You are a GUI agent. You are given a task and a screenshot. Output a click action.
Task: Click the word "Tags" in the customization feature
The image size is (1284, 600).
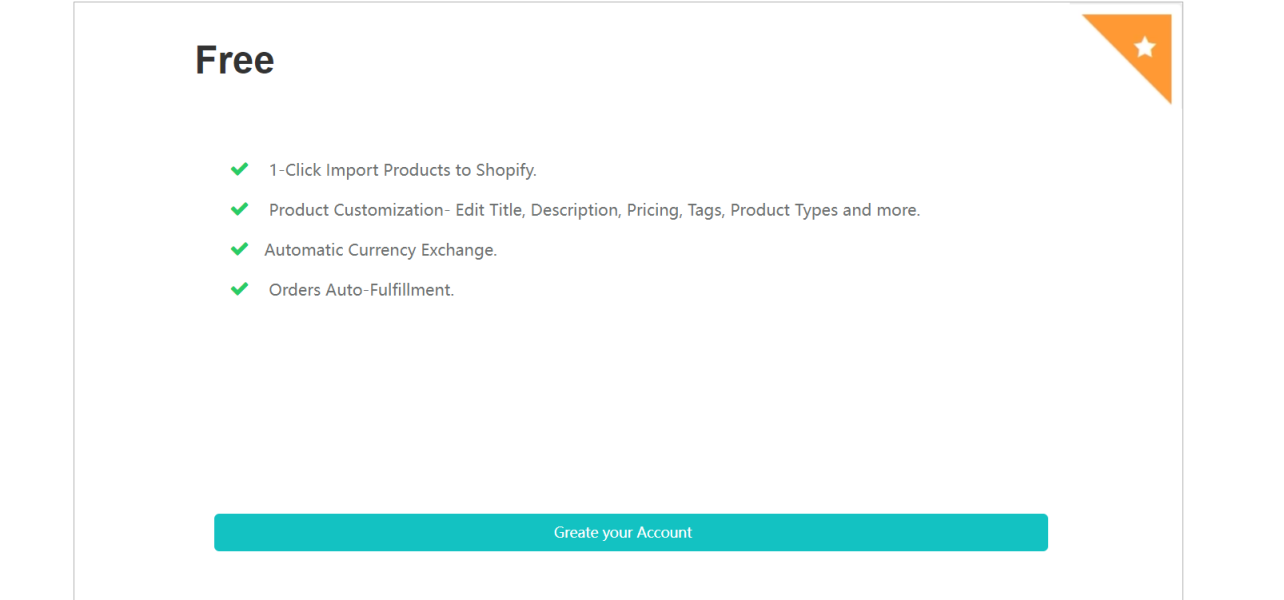coord(705,210)
